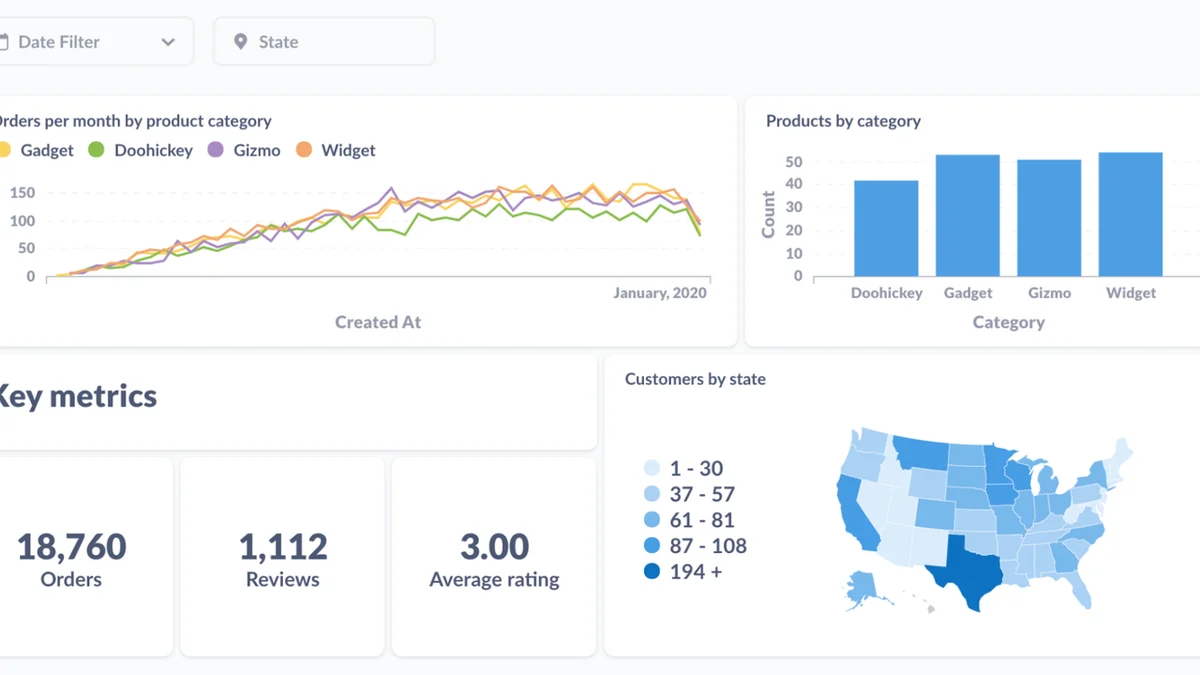Click the Gizmo bar in bar chart

coord(1049,218)
